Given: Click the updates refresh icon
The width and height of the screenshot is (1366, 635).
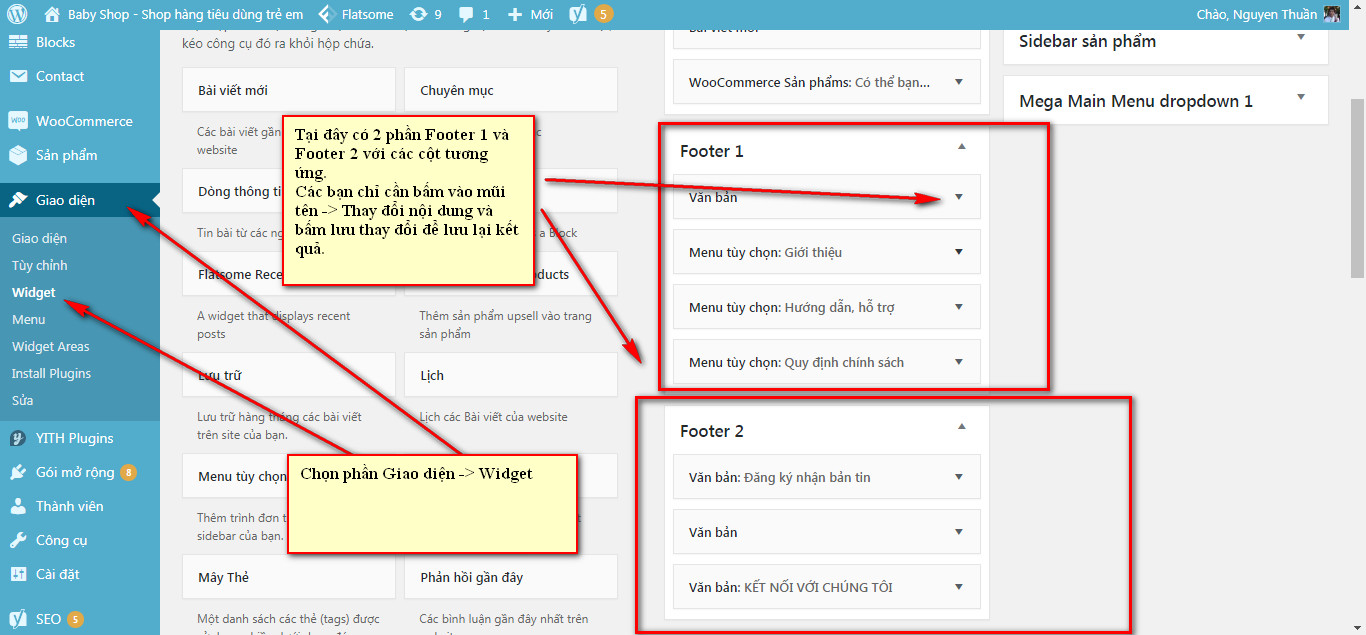Looking at the screenshot, I should click(416, 14).
